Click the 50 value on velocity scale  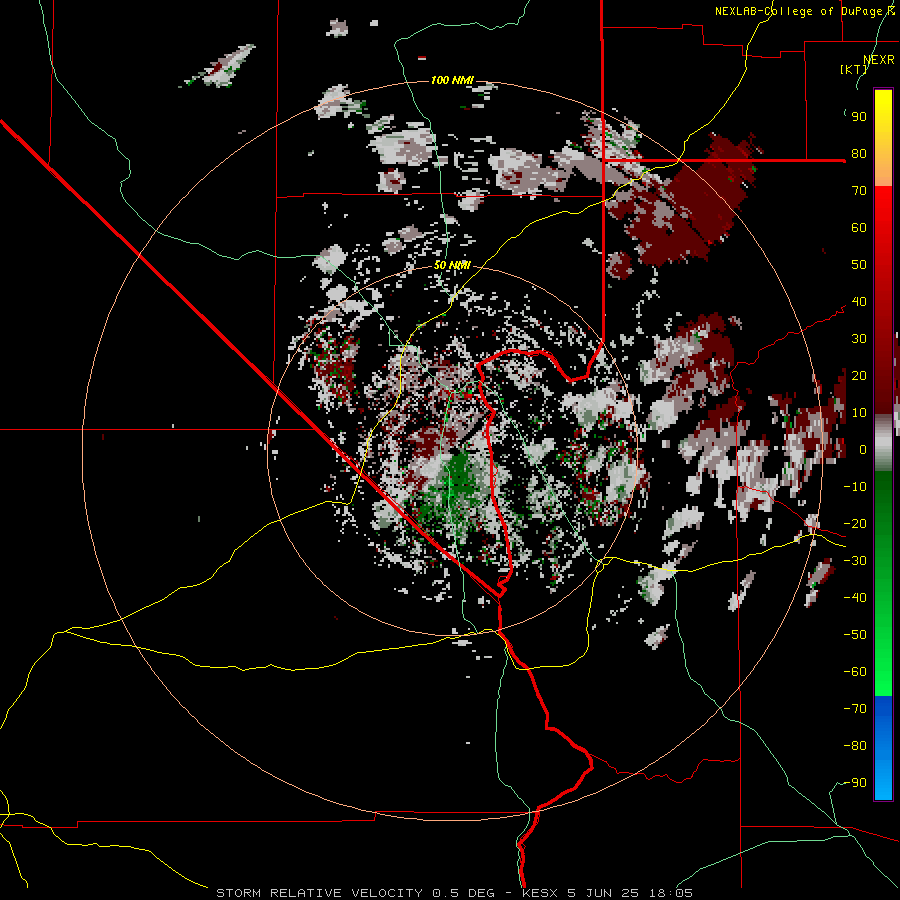[859, 265]
